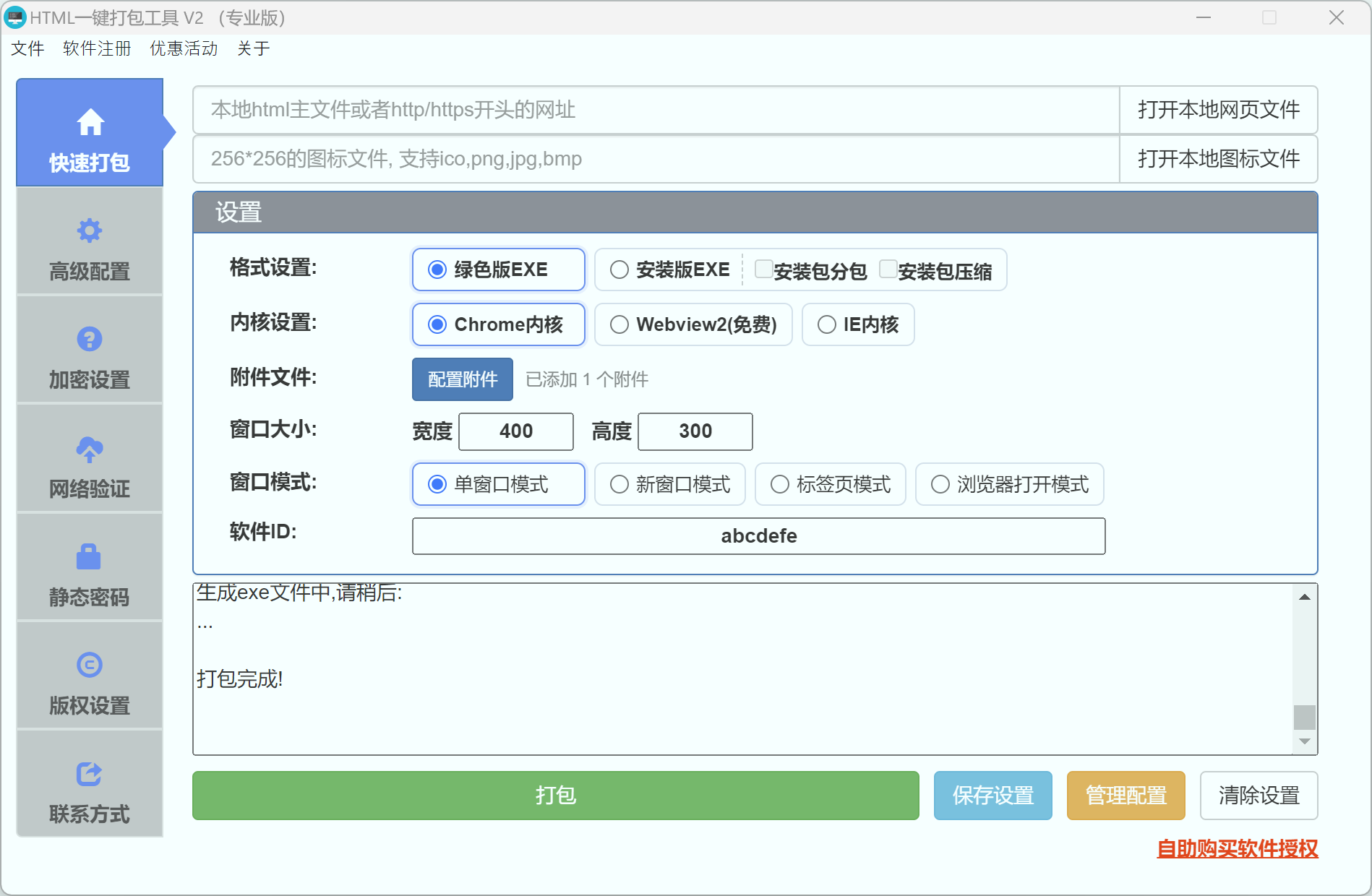Open the 软件注册 menu
This screenshot has height=896, width=1372.
pos(97,48)
